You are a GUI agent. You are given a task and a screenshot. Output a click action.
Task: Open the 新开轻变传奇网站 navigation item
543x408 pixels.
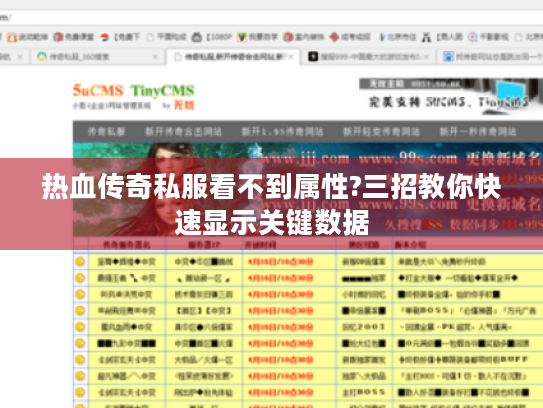(x=381, y=132)
